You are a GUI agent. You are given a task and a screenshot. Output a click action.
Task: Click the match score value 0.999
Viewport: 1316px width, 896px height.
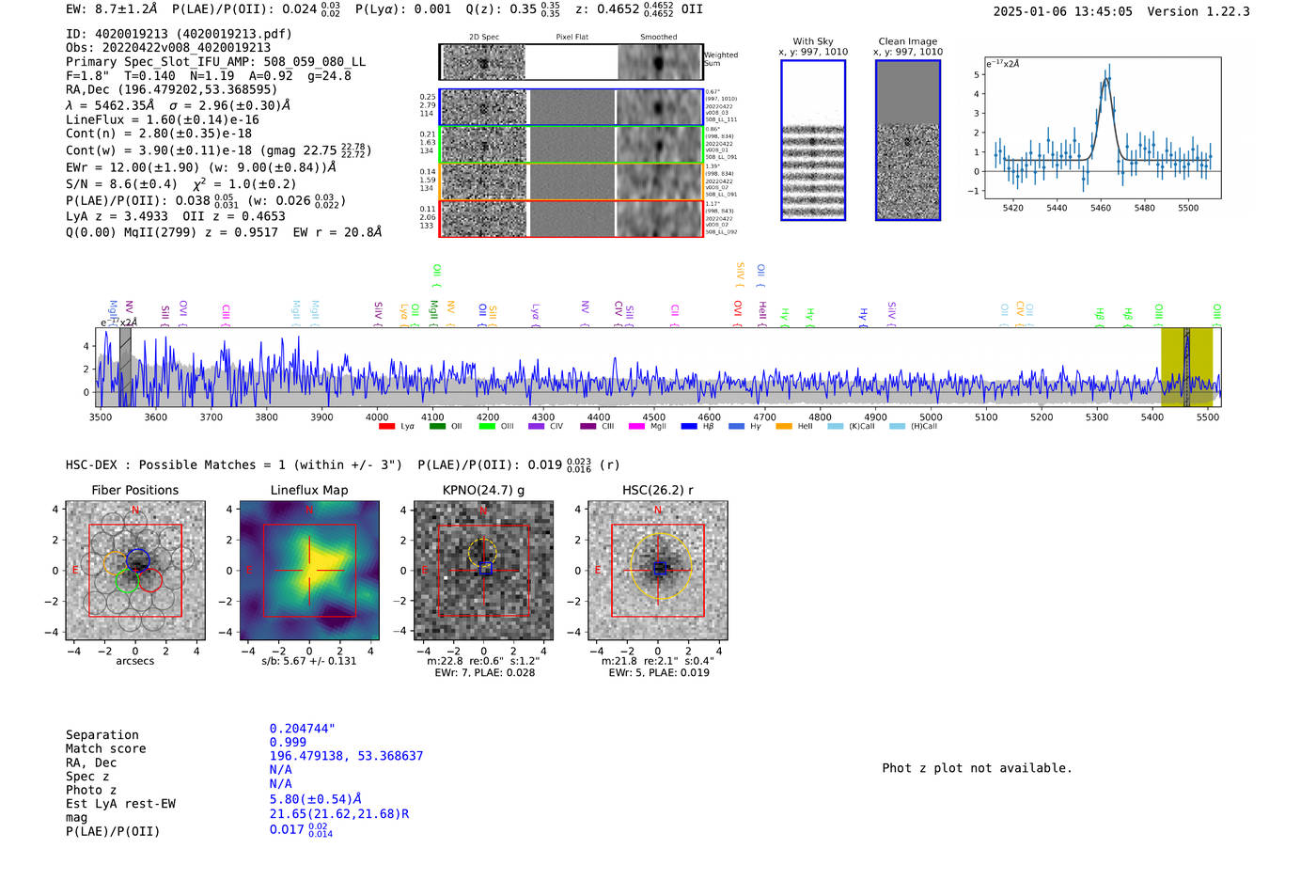pos(288,743)
